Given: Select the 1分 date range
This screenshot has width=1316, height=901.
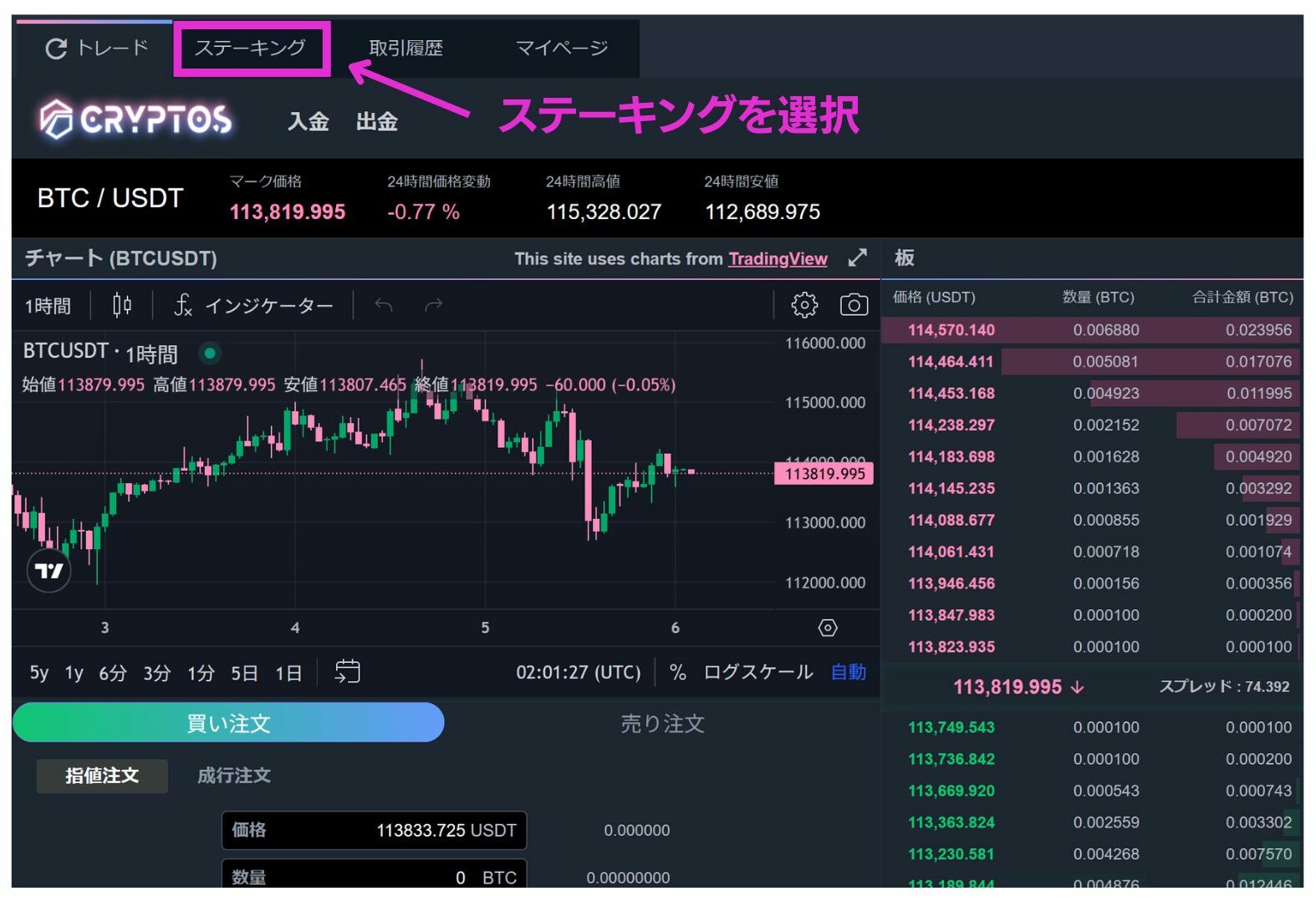Looking at the screenshot, I should [x=201, y=673].
